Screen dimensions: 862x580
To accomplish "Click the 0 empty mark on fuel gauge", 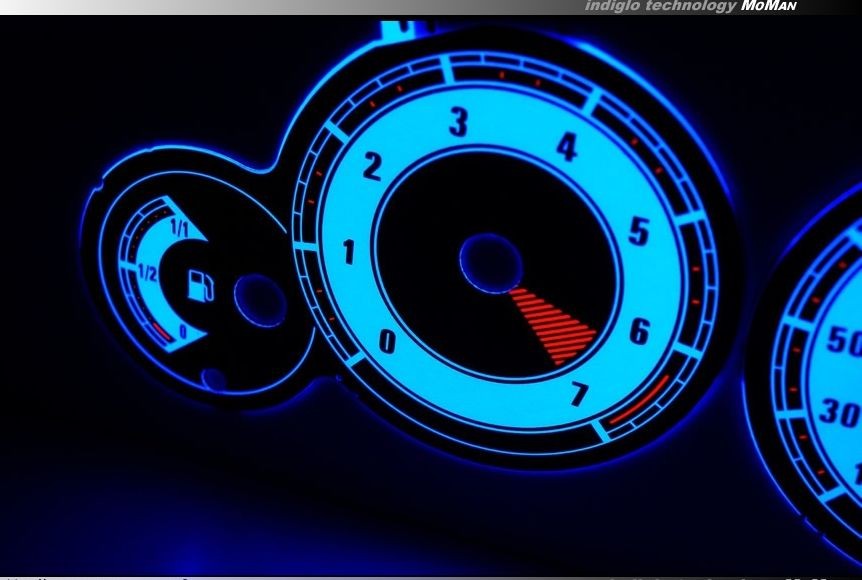I will [183, 332].
